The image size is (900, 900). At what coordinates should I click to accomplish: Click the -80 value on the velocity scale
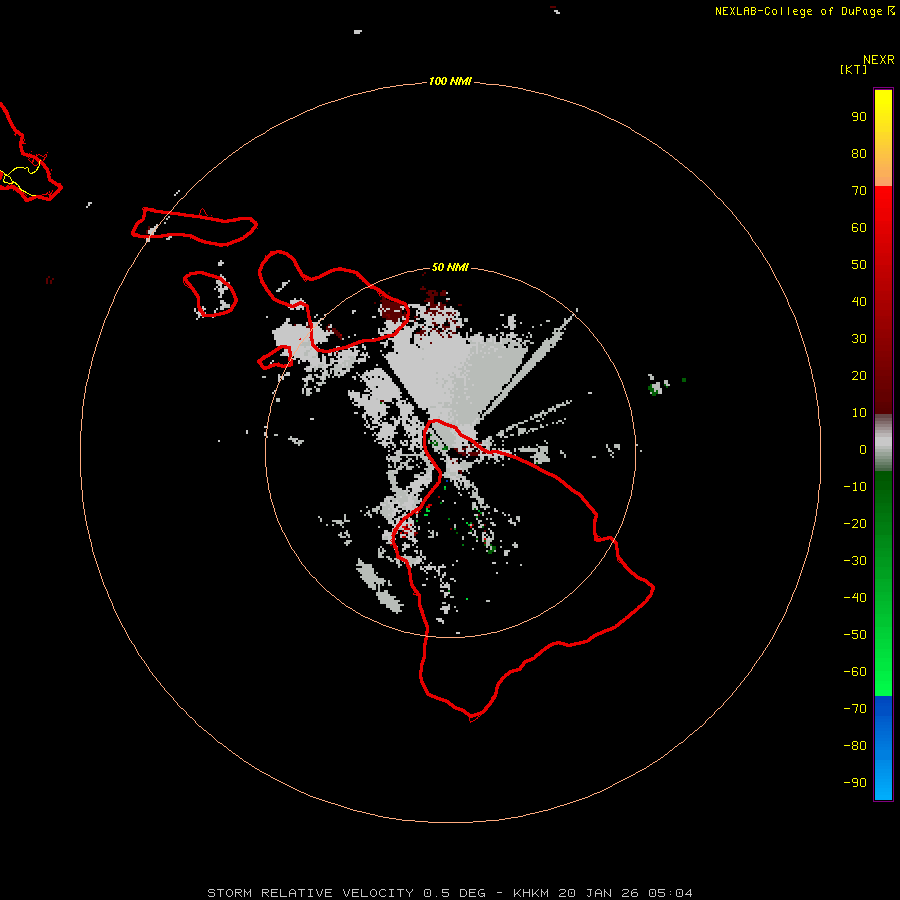pyautogui.click(x=855, y=746)
